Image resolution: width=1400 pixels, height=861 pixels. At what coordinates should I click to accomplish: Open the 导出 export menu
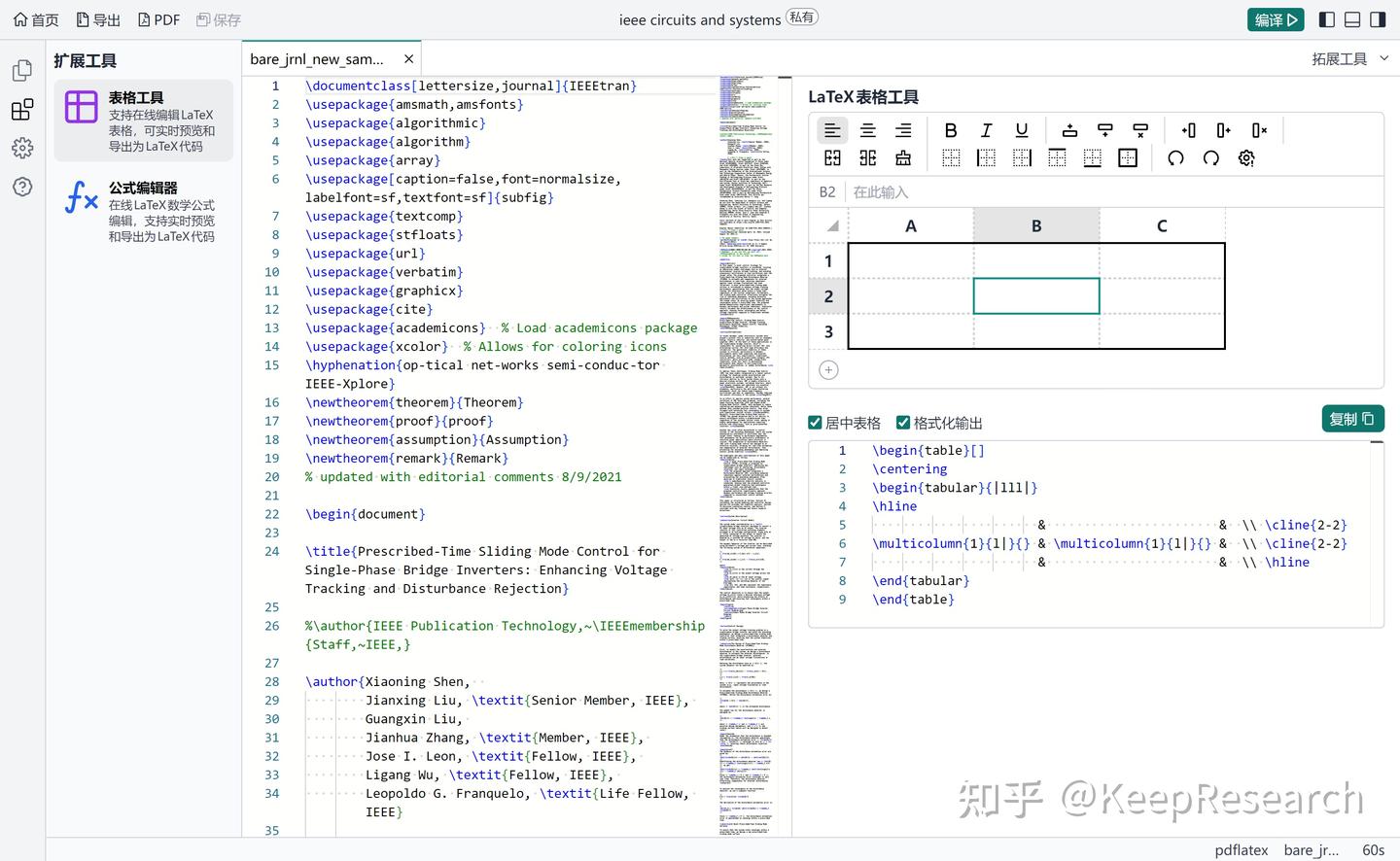[98, 19]
